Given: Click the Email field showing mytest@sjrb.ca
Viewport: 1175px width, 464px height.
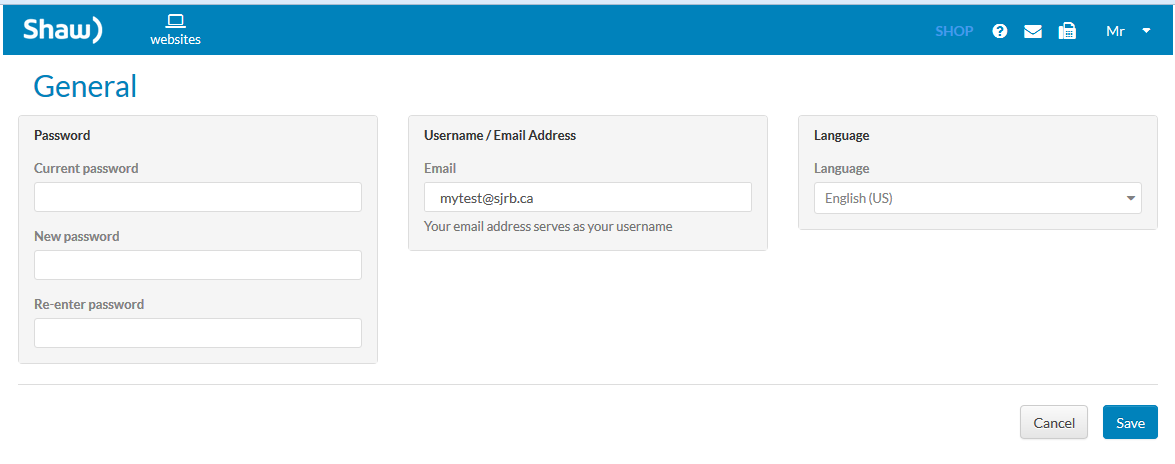Looking at the screenshot, I should pyautogui.click(x=588, y=197).
